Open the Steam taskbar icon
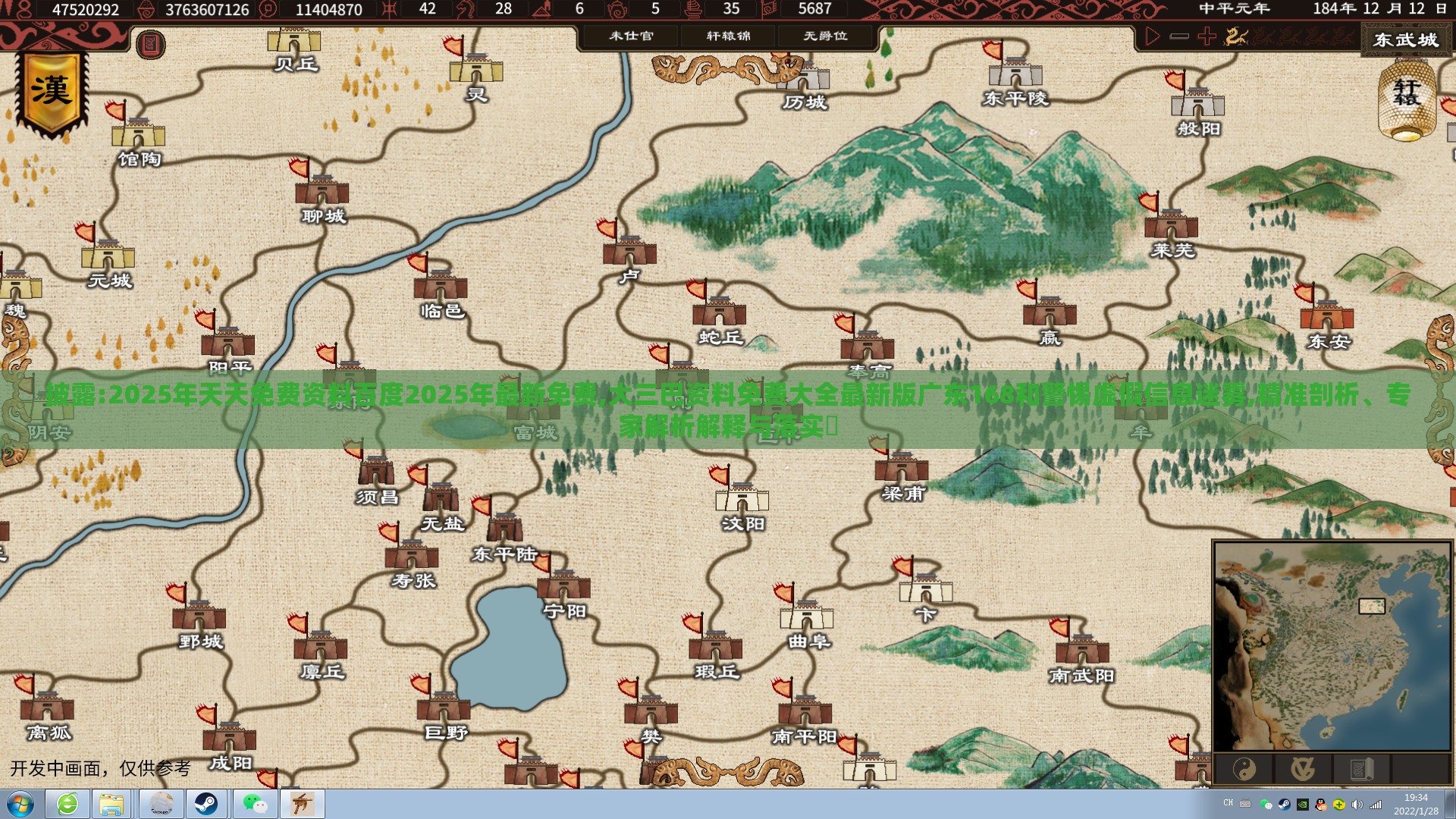Image resolution: width=1456 pixels, height=819 pixels. click(x=206, y=804)
